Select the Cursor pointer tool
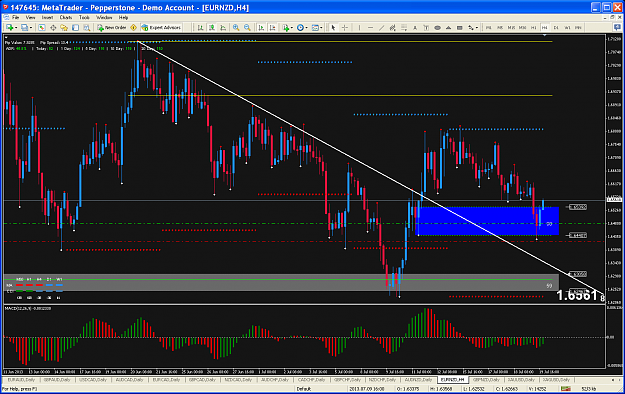This screenshot has height=394, width=625. (x=333, y=28)
